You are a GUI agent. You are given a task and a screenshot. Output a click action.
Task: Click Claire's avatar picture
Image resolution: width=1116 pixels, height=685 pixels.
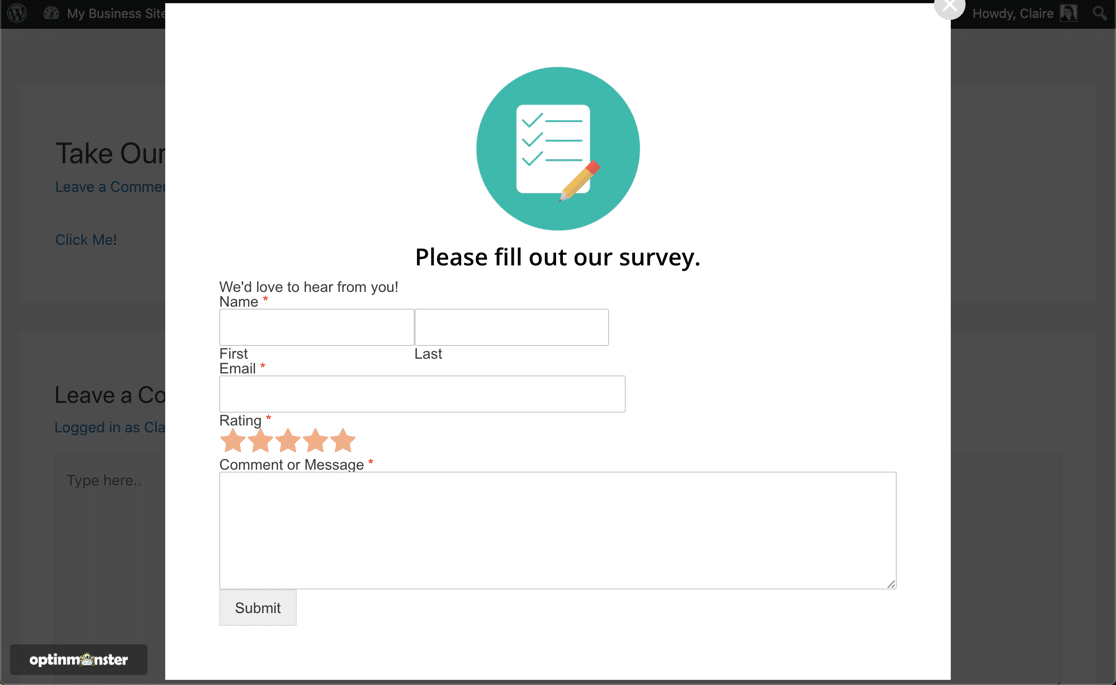[1069, 13]
